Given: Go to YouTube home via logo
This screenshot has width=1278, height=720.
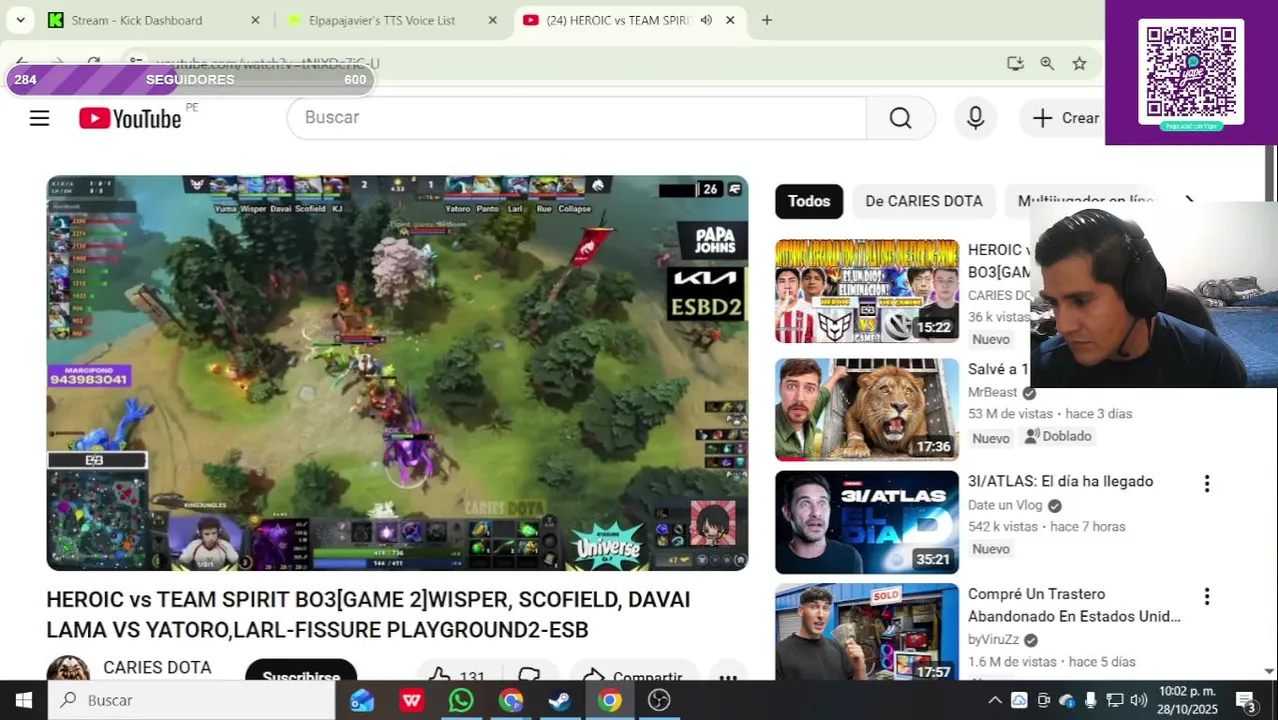Looking at the screenshot, I should click(x=130, y=118).
